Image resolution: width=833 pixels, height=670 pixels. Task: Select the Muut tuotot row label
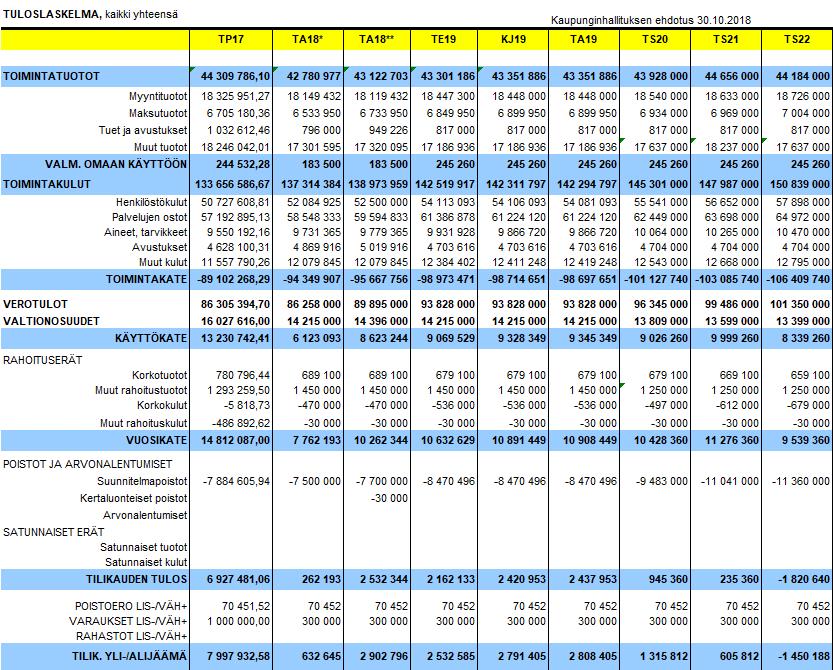point(160,147)
